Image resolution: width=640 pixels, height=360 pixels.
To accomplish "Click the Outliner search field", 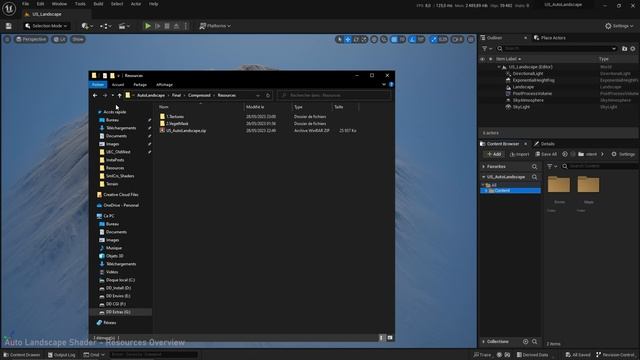I will (x=557, y=49).
